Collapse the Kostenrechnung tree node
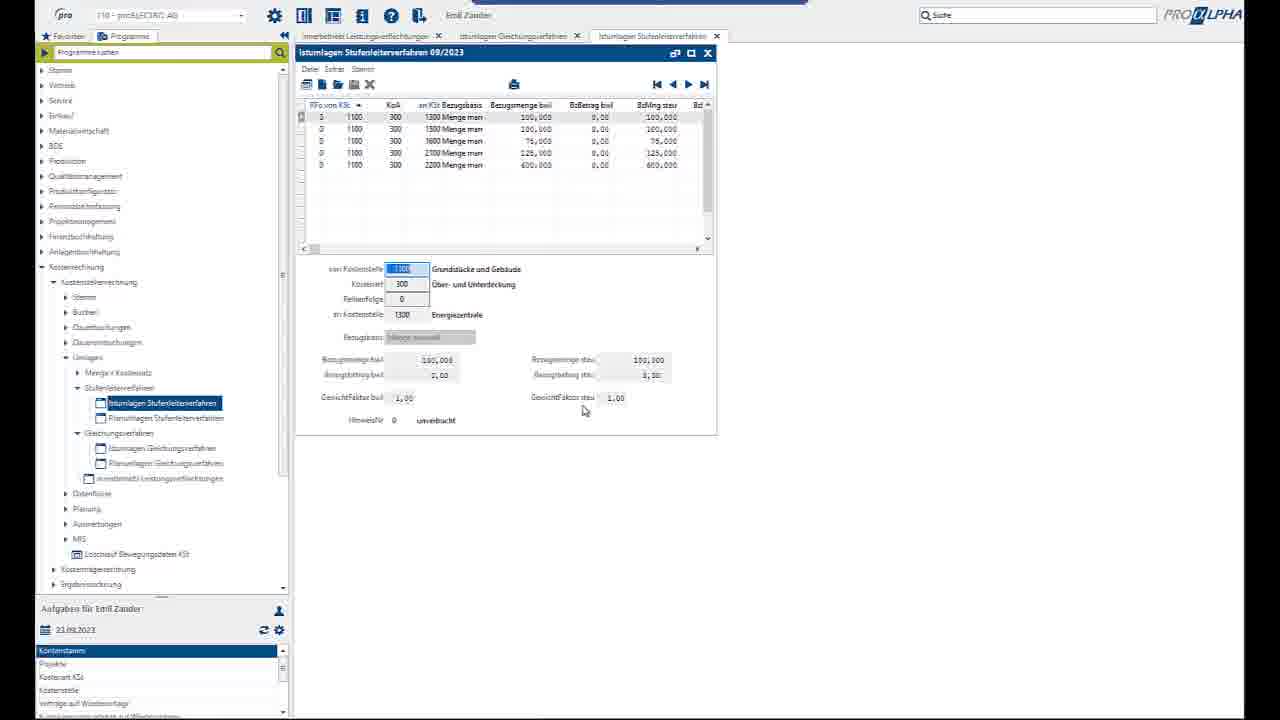This screenshot has height=720, width=1280. pos(42,267)
